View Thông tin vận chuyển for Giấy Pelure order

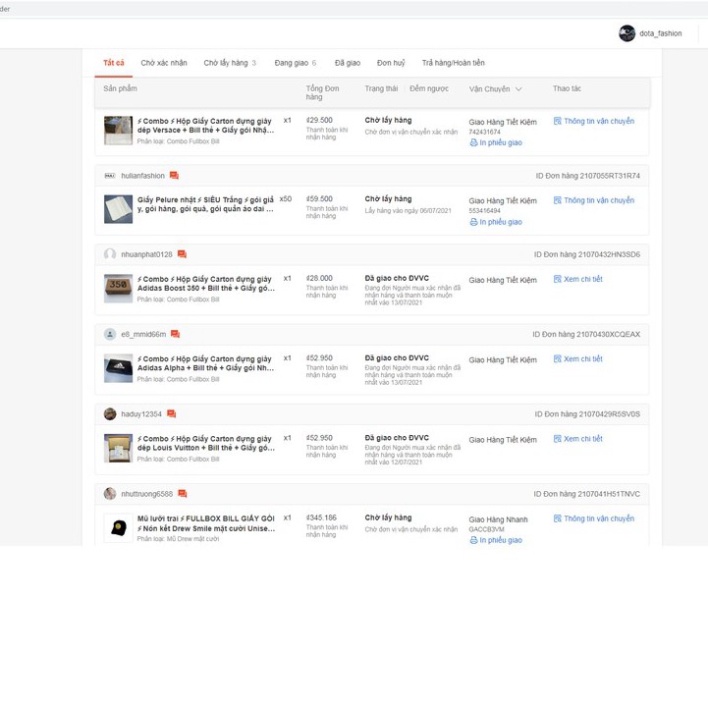[x=594, y=200]
